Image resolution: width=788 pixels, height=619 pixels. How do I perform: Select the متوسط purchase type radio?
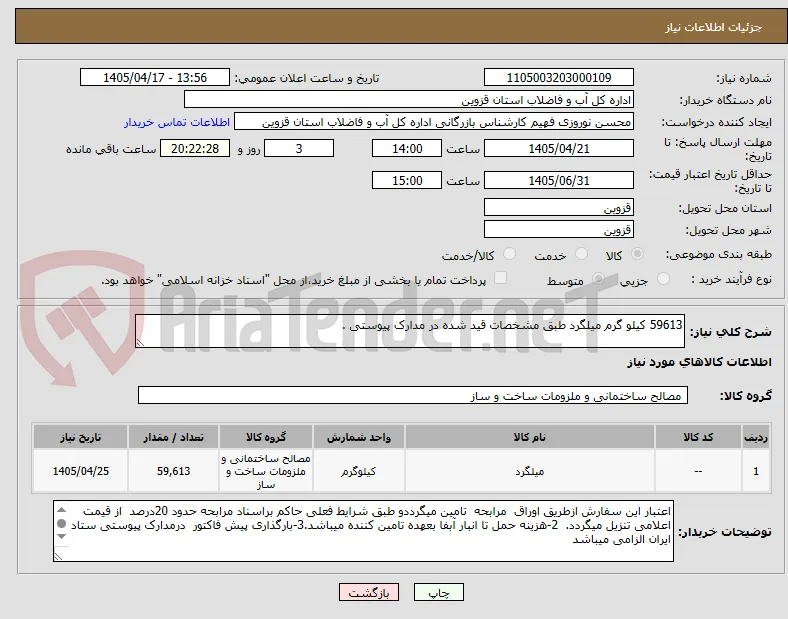tap(598, 279)
